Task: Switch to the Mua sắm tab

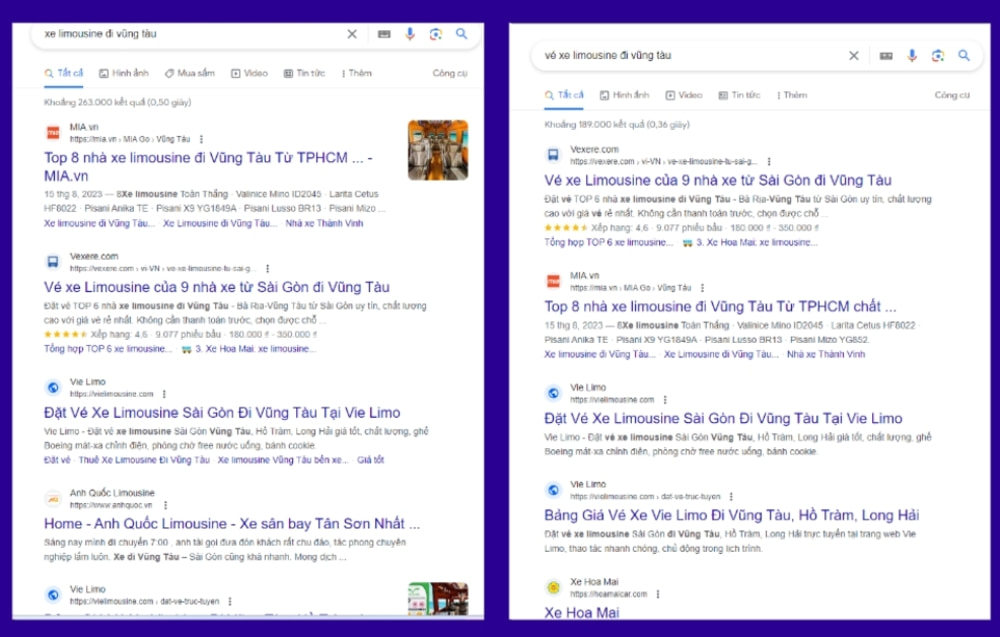Action: pyautogui.click(x=189, y=73)
